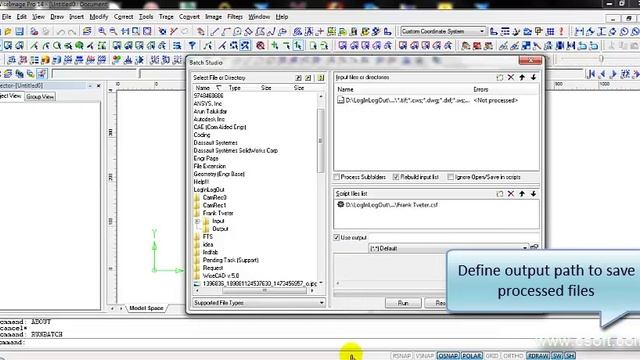Click the red exclamation mark toolbar icon
This screenshot has width=640, height=360.
(x=561, y=31)
